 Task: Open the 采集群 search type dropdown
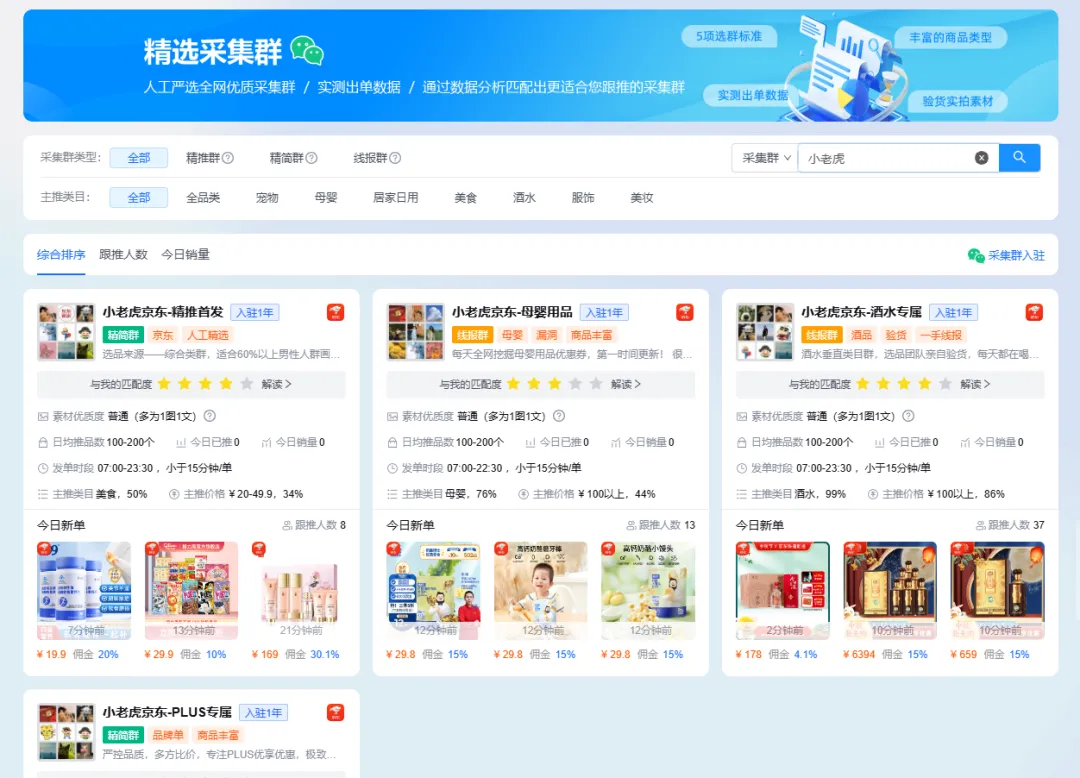point(765,158)
